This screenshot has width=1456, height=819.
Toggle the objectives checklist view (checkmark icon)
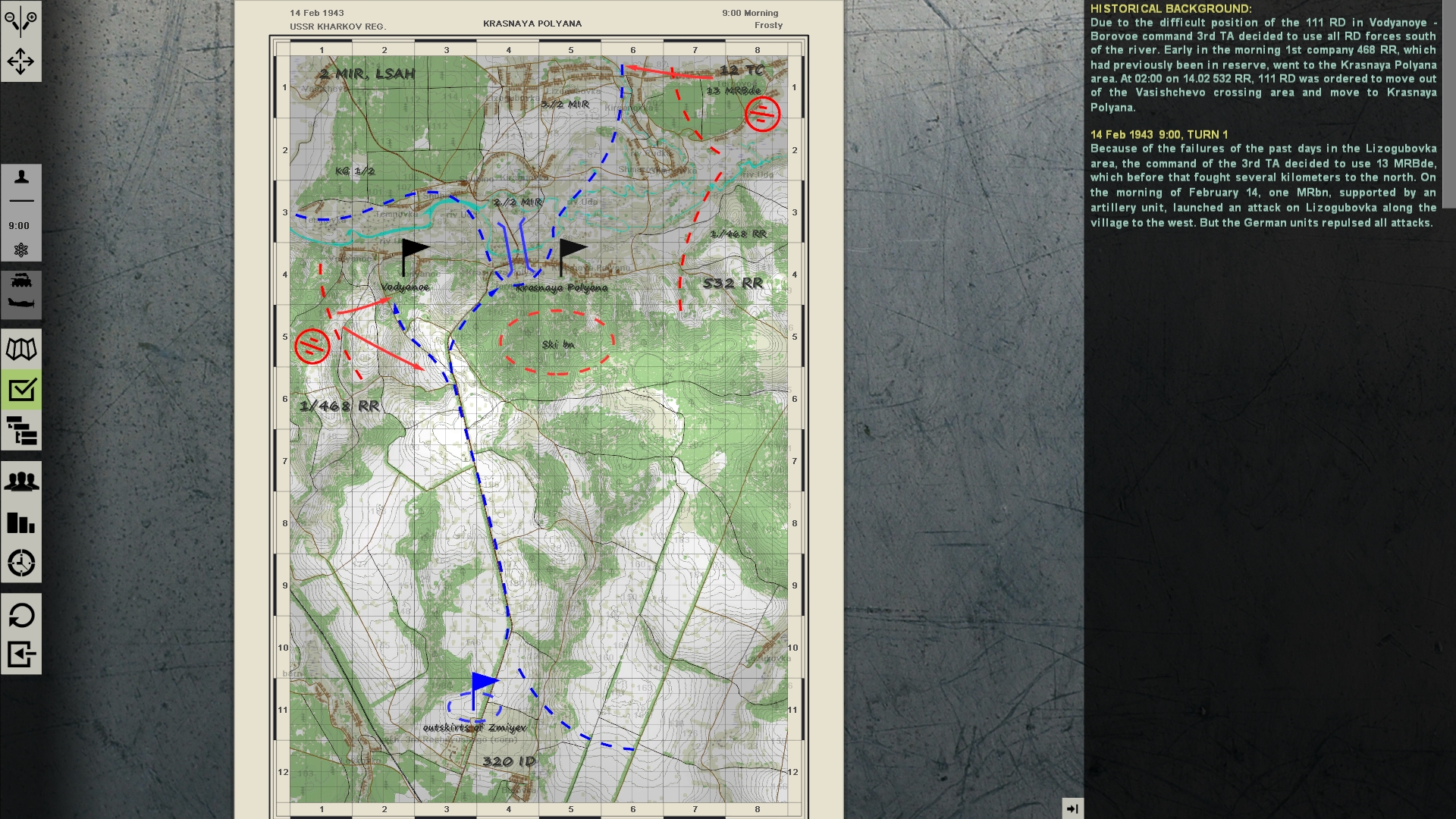click(20, 389)
